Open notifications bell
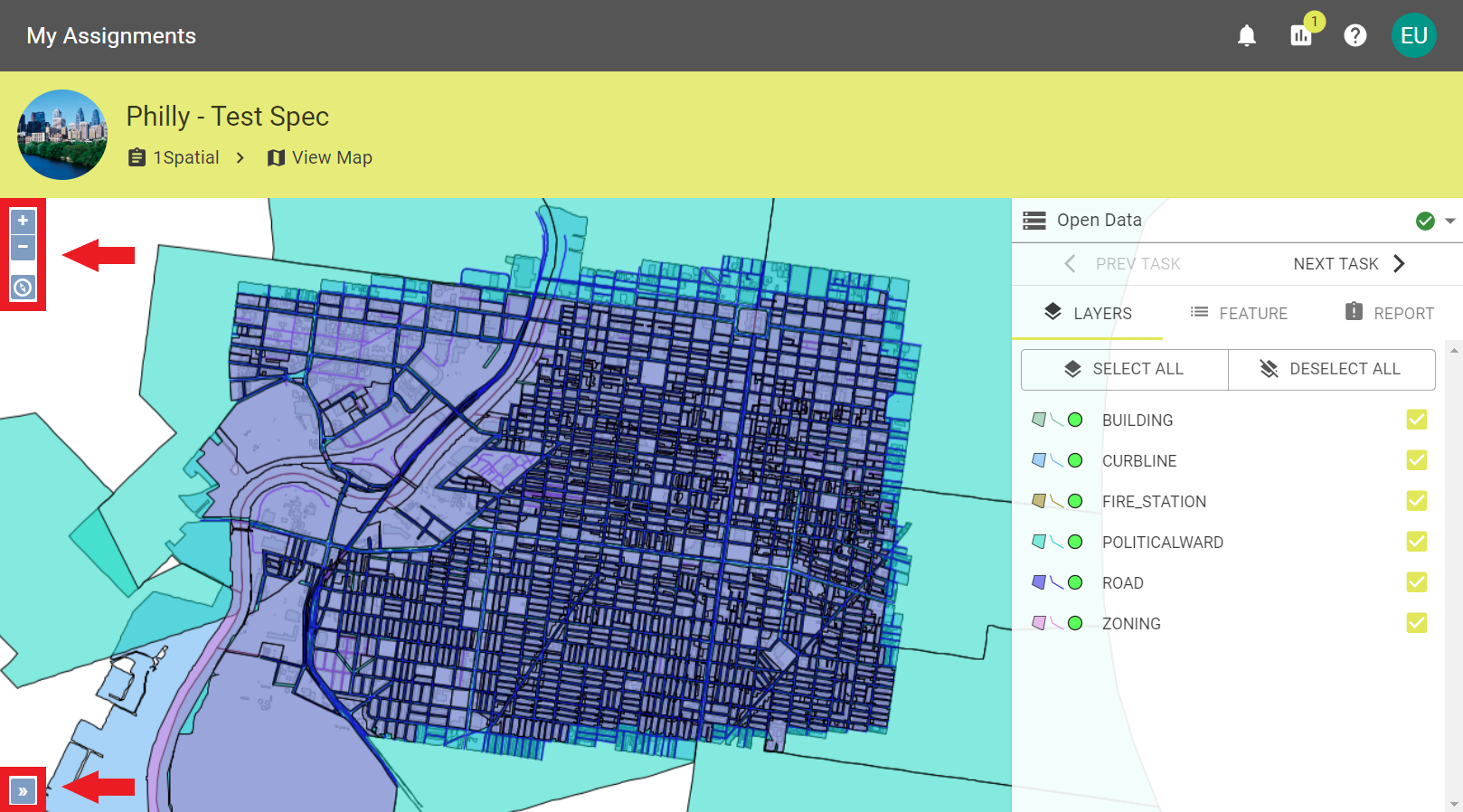This screenshot has width=1463, height=812. 1247,35
